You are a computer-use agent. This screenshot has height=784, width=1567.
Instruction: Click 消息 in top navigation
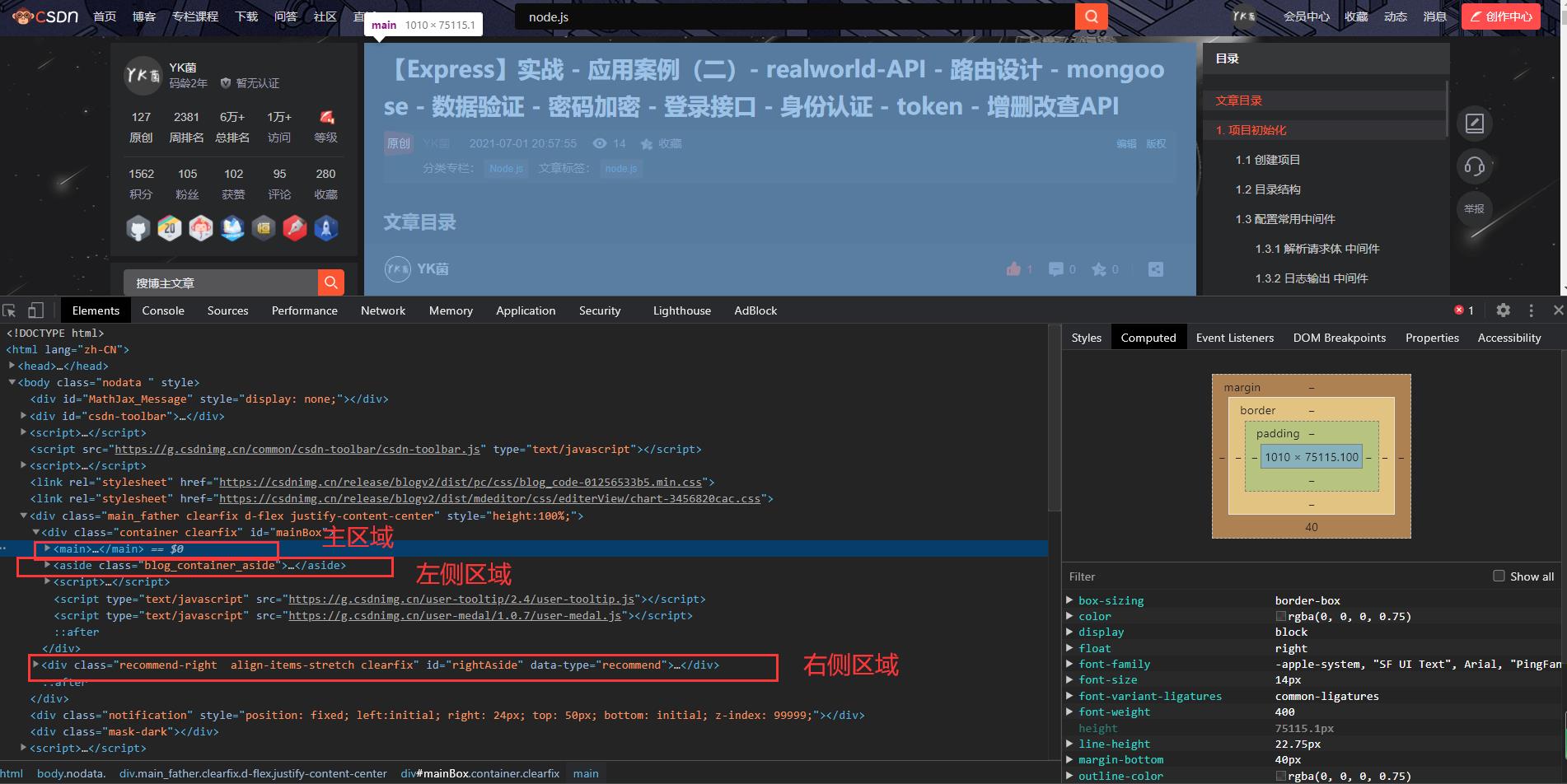coord(1434,16)
